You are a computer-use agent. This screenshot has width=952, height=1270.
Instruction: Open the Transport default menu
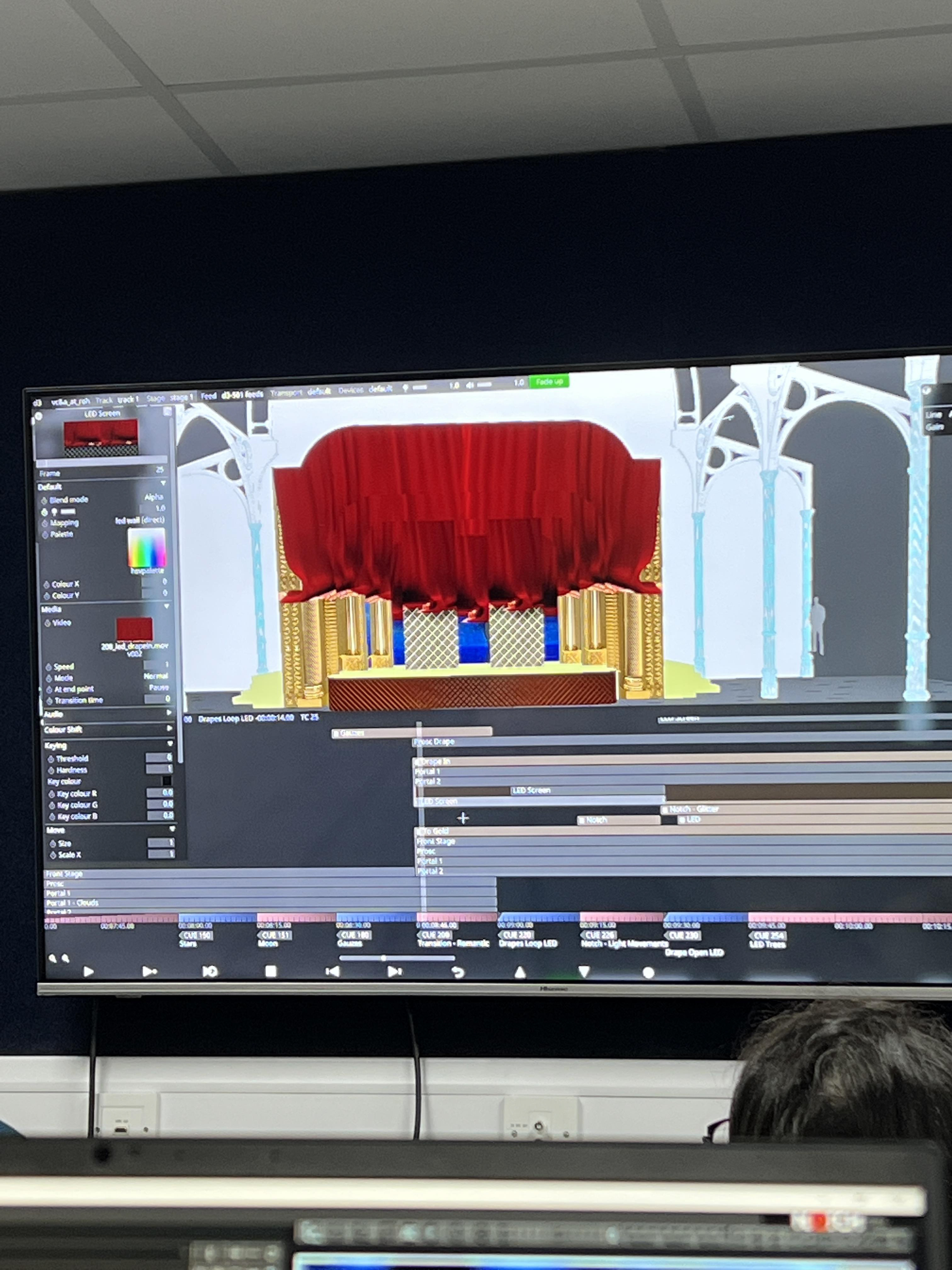coord(300,392)
